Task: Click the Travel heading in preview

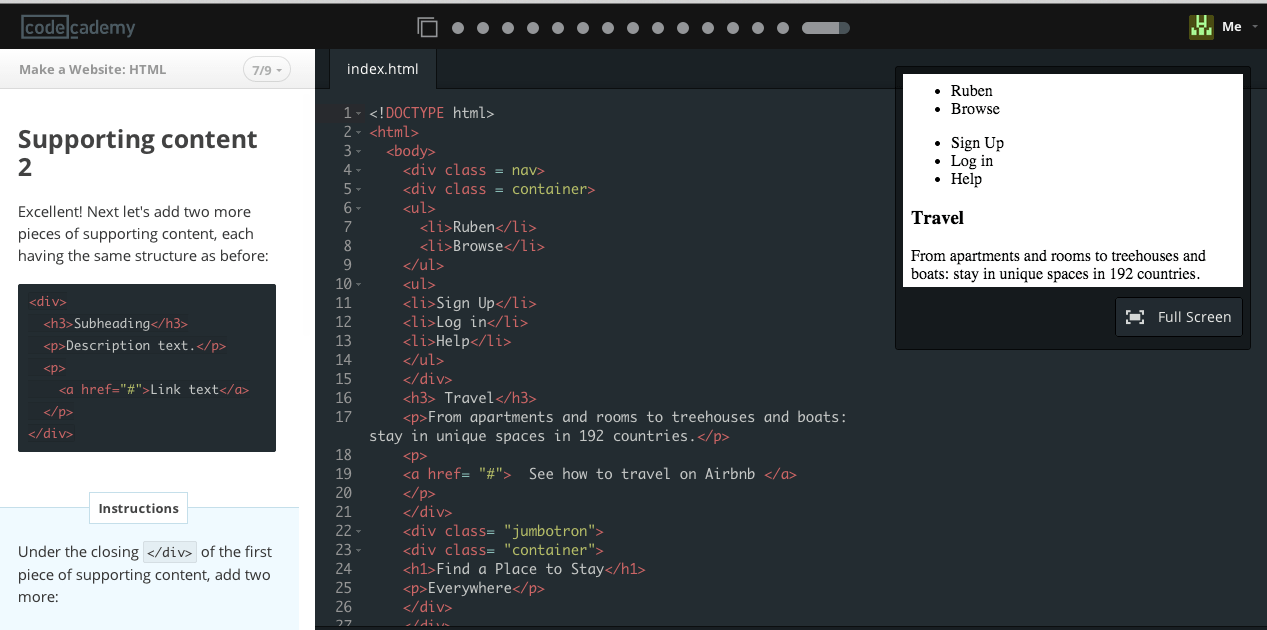Action: (x=937, y=218)
